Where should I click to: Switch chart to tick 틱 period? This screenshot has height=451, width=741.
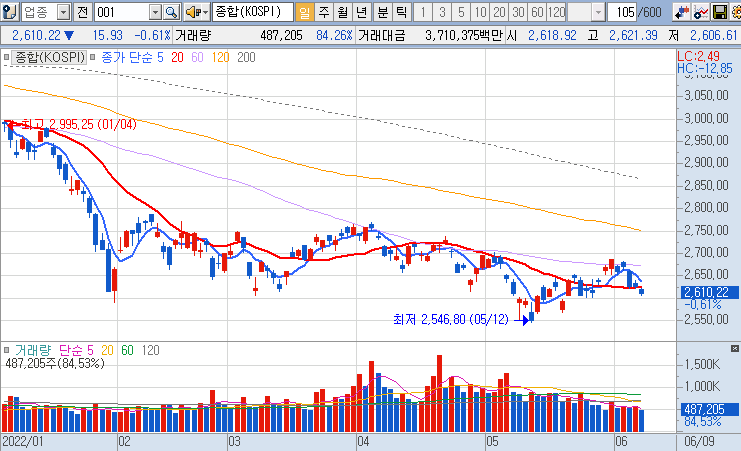pos(401,12)
